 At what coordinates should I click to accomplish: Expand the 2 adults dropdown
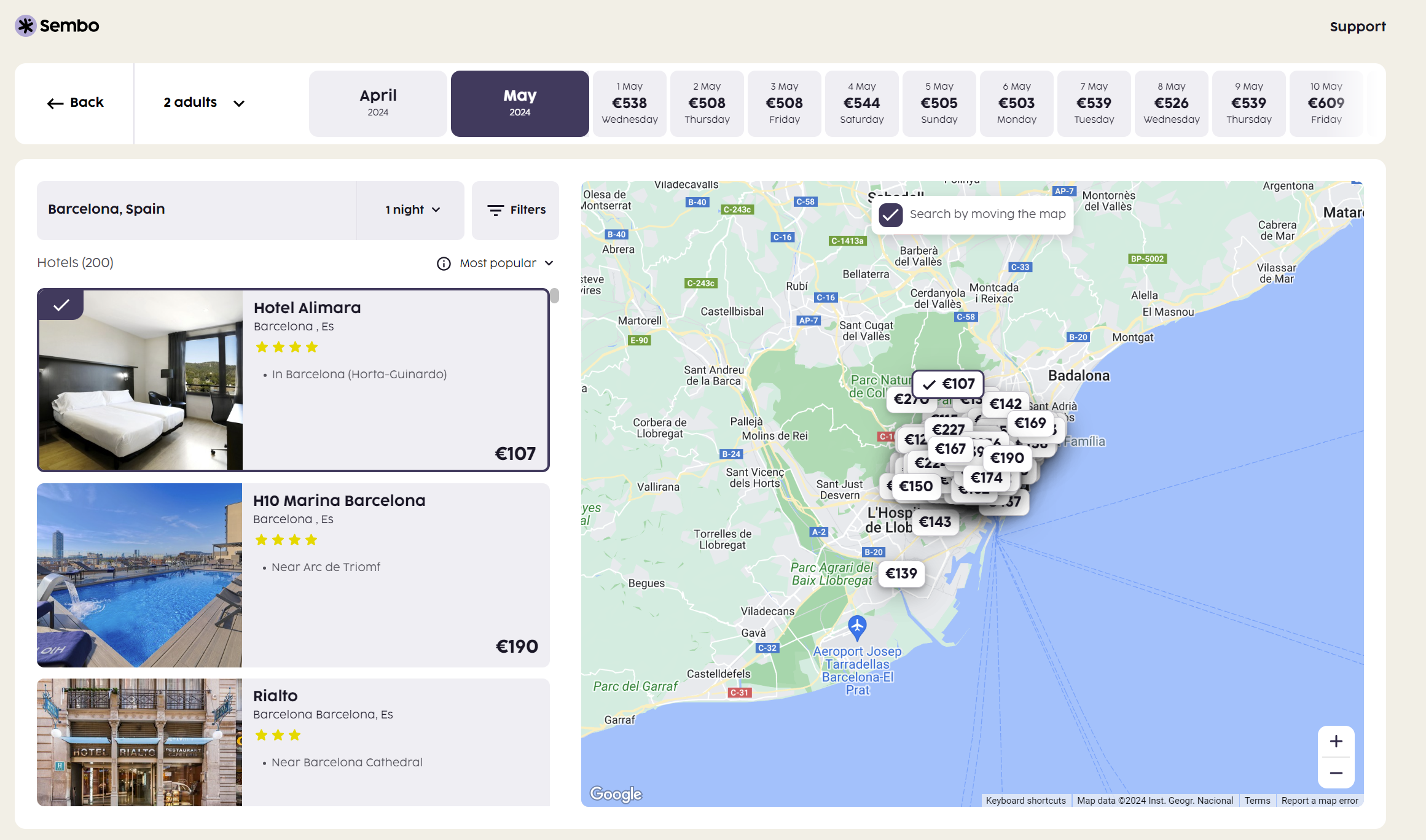204,103
